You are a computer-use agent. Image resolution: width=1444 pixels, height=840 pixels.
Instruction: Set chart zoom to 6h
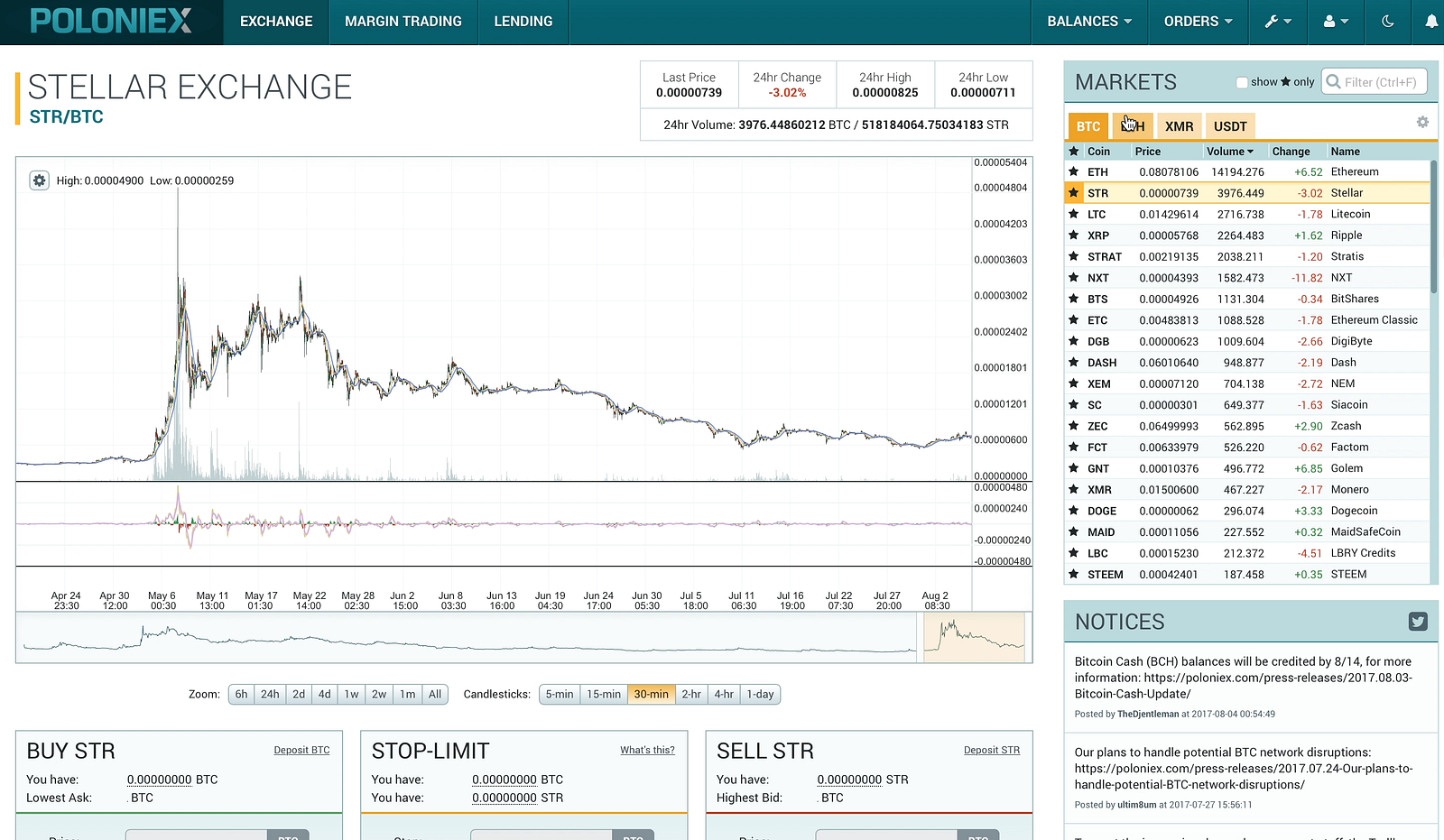point(241,694)
